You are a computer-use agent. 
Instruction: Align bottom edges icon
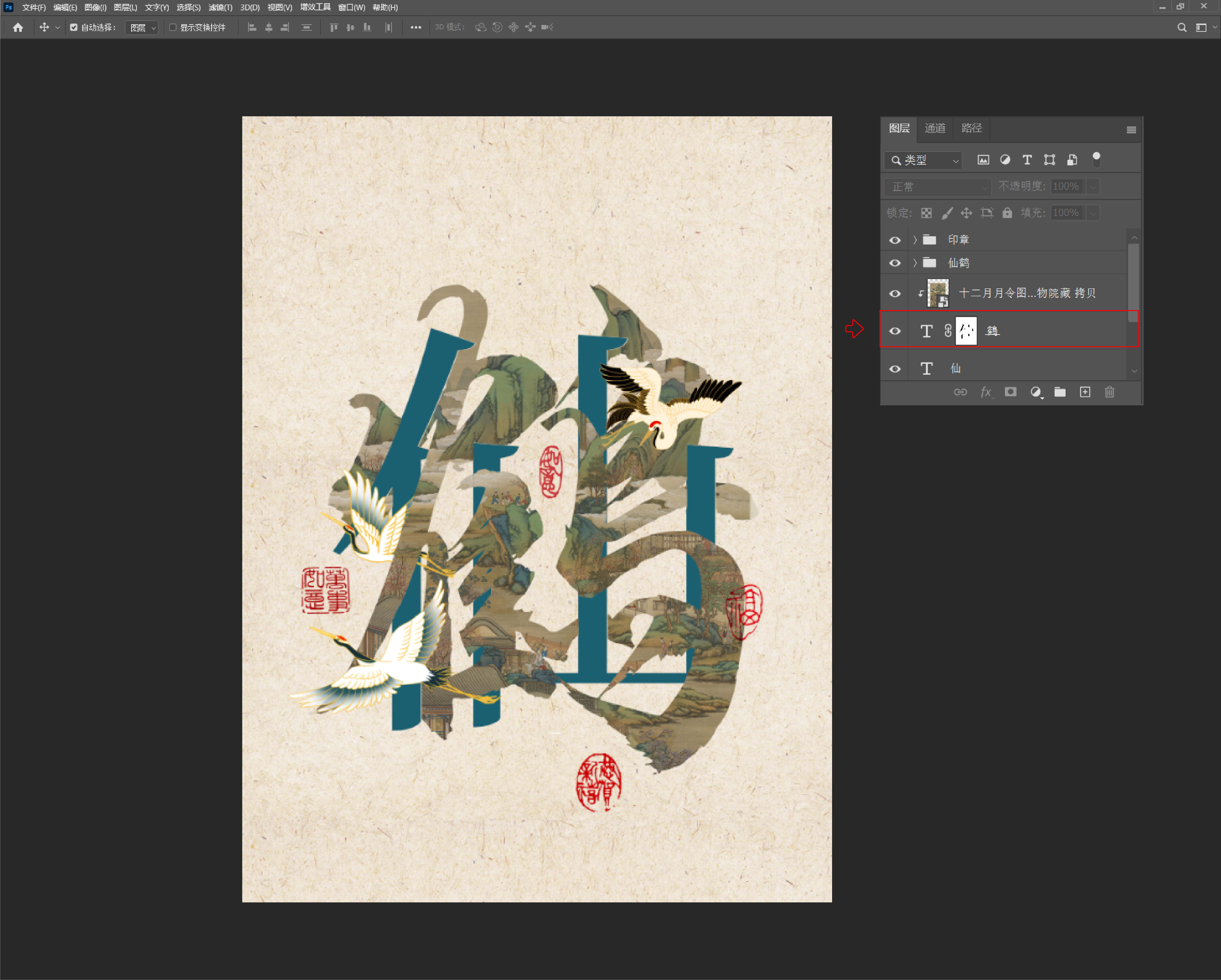(367, 27)
